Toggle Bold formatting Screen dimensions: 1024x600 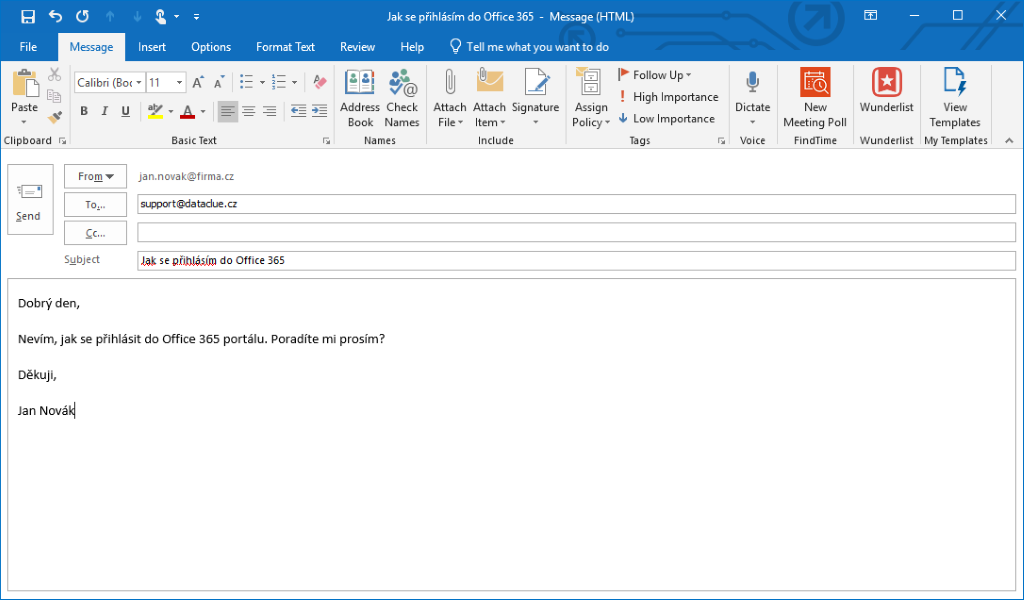click(84, 112)
